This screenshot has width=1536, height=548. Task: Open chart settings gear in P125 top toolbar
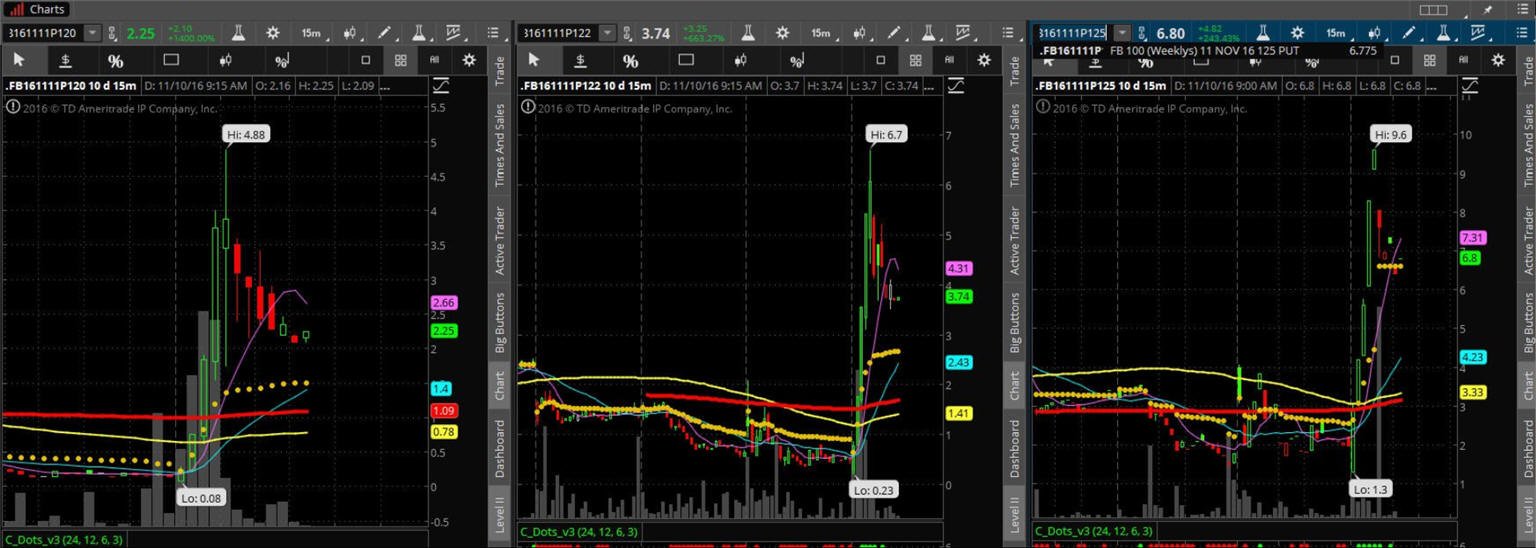(x=1297, y=33)
